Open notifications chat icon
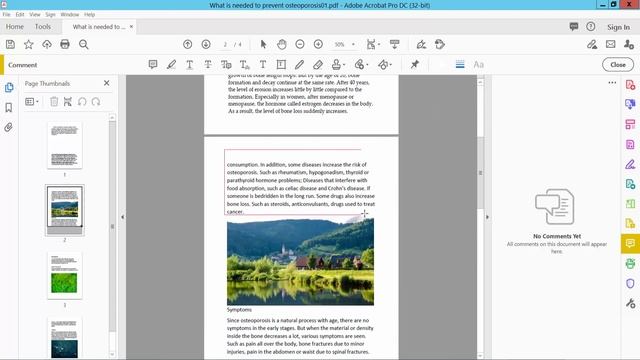Screen dimensions: 640x360 [x=573, y=27]
